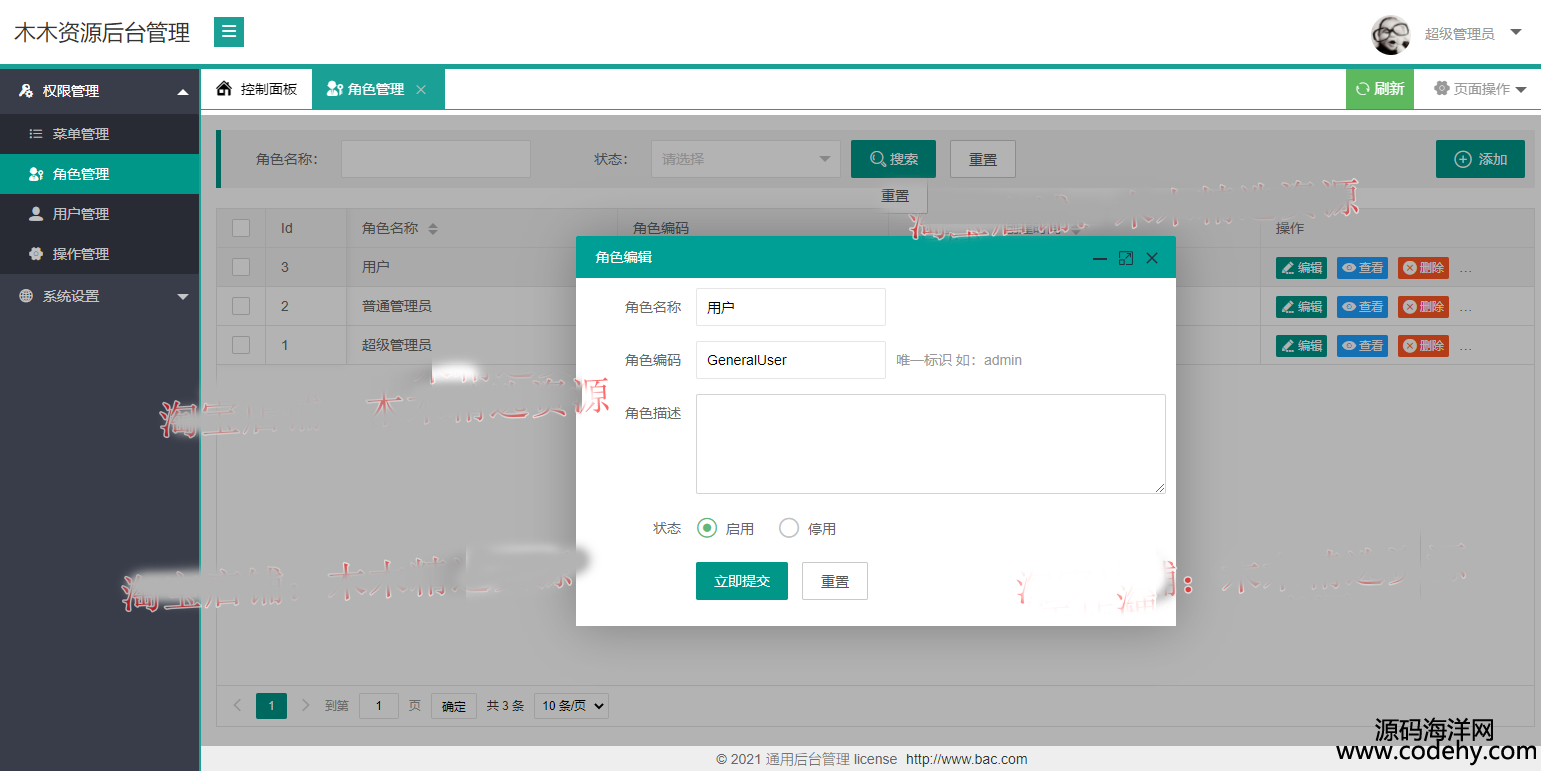Click the 角色编码 field containing GeneralUser
The width and height of the screenshot is (1541, 771).
(x=791, y=360)
